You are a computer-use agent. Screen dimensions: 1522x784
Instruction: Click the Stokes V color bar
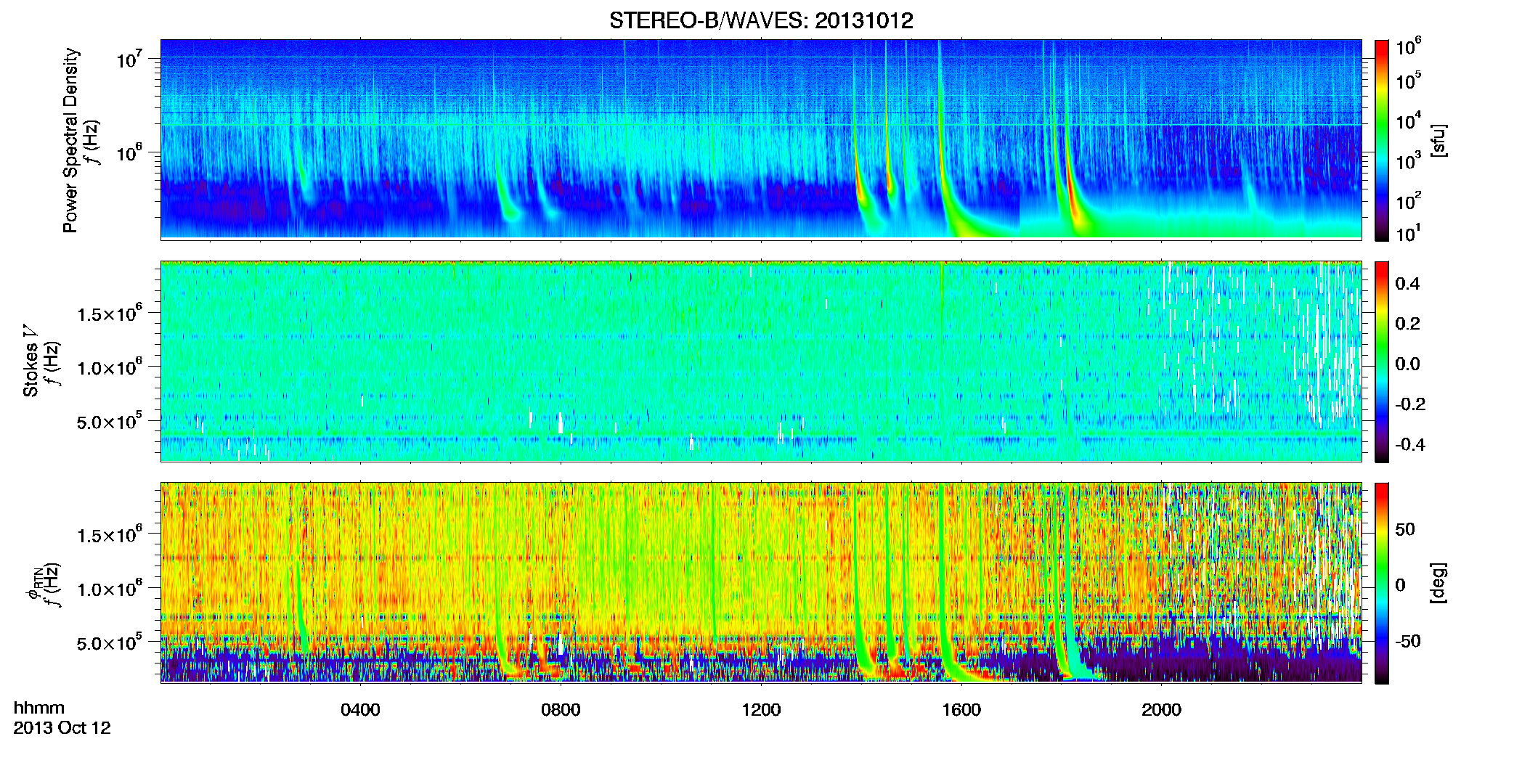1382,362
